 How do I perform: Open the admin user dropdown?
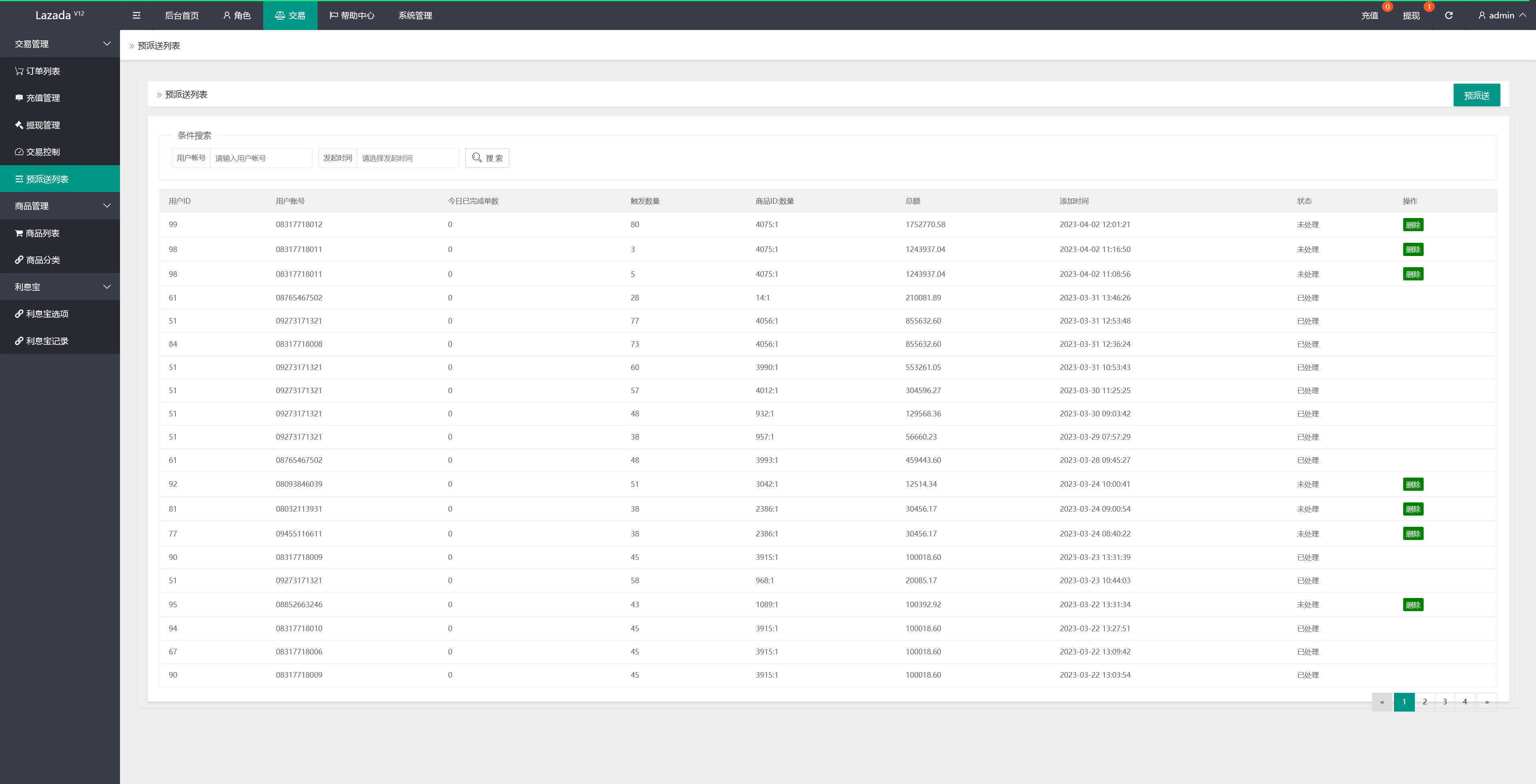pos(1502,16)
